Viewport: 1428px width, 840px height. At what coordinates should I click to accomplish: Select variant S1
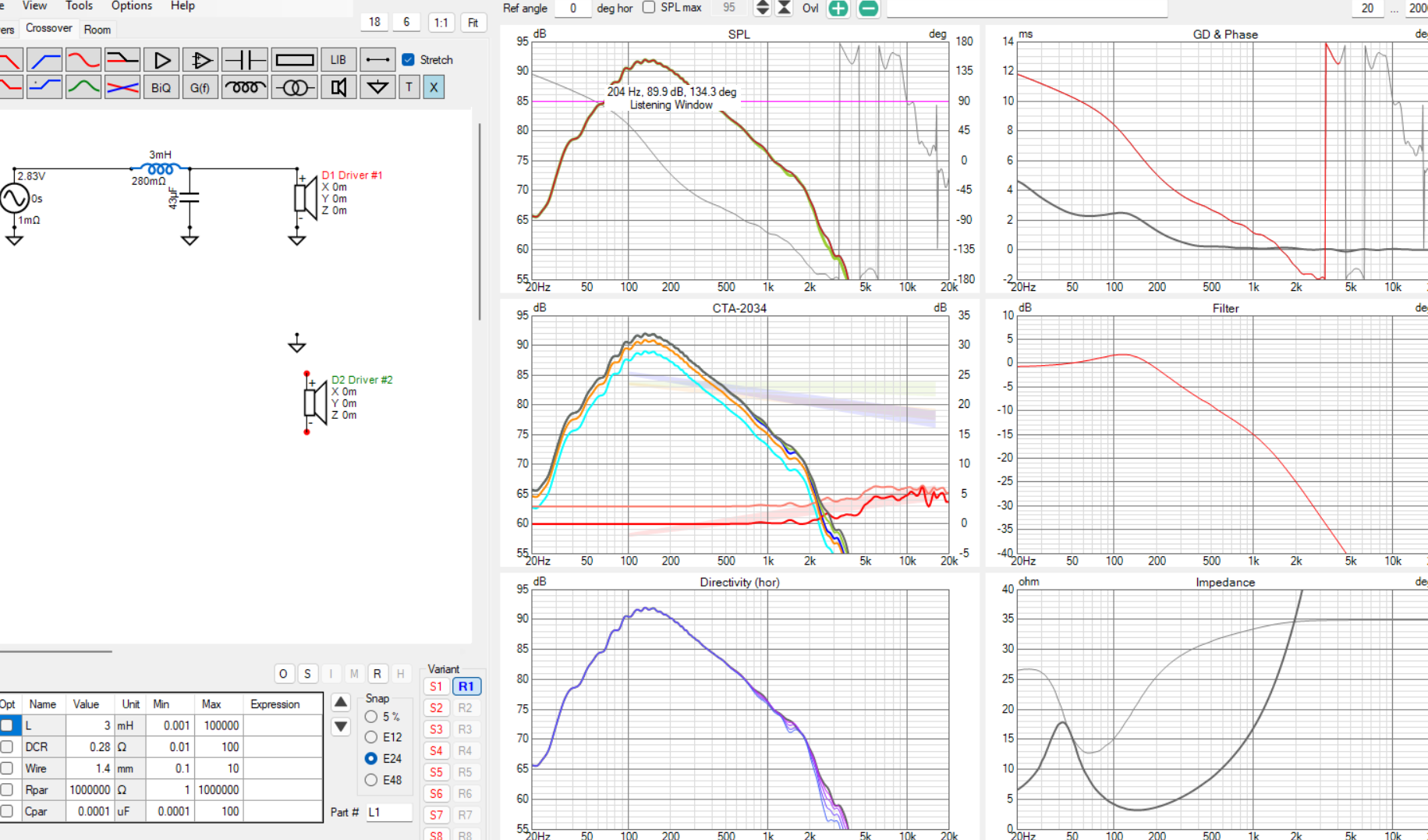point(436,686)
